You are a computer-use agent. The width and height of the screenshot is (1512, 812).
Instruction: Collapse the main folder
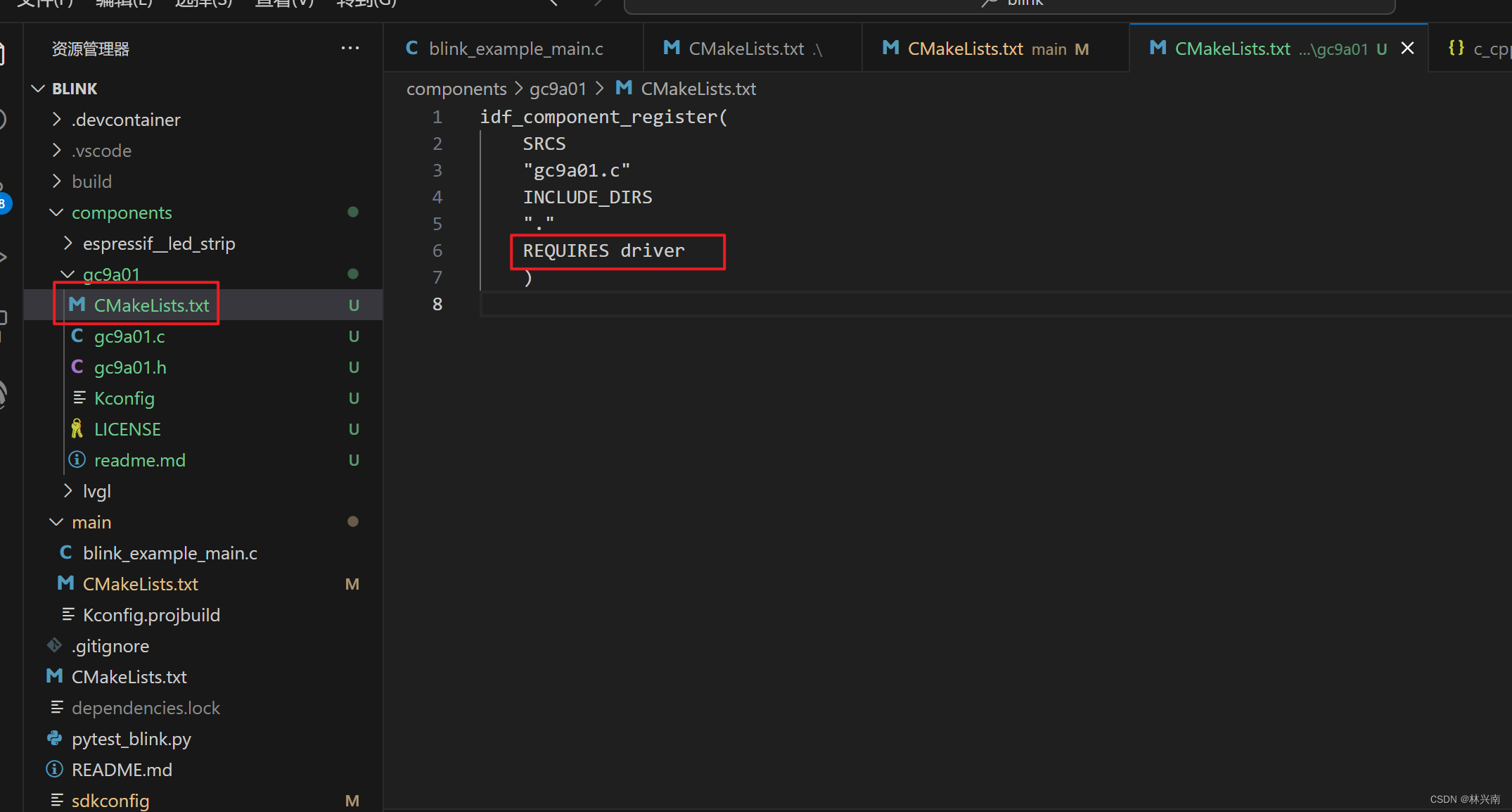[x=57, y=522]
